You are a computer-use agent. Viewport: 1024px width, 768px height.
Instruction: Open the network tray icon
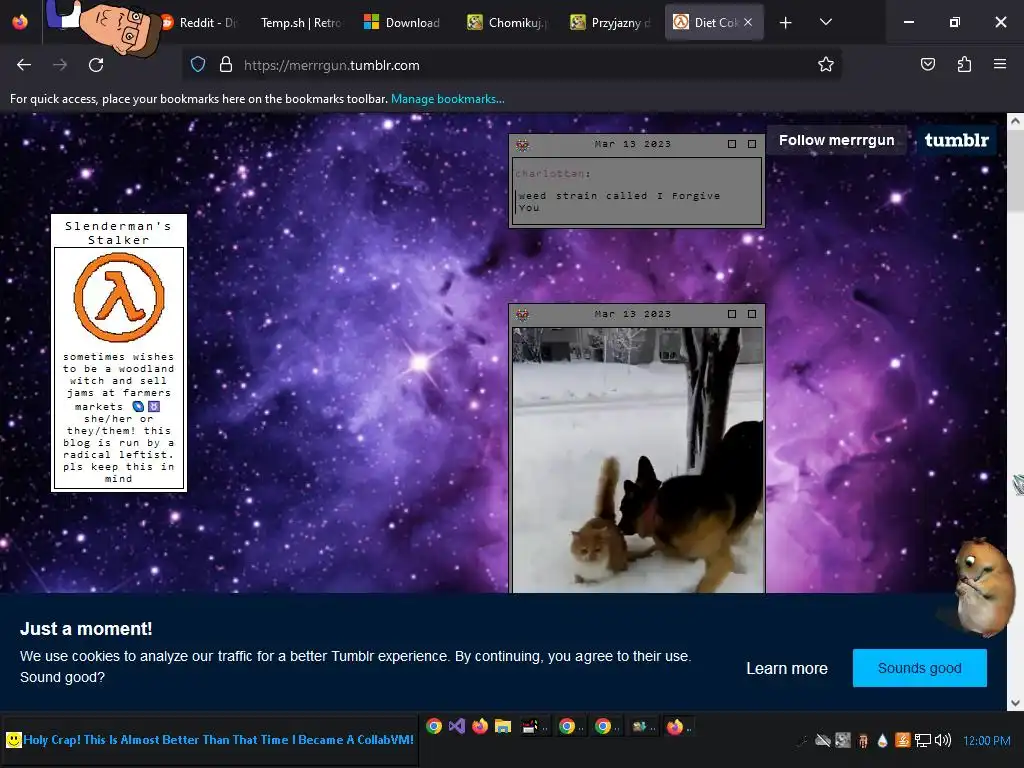923,740
